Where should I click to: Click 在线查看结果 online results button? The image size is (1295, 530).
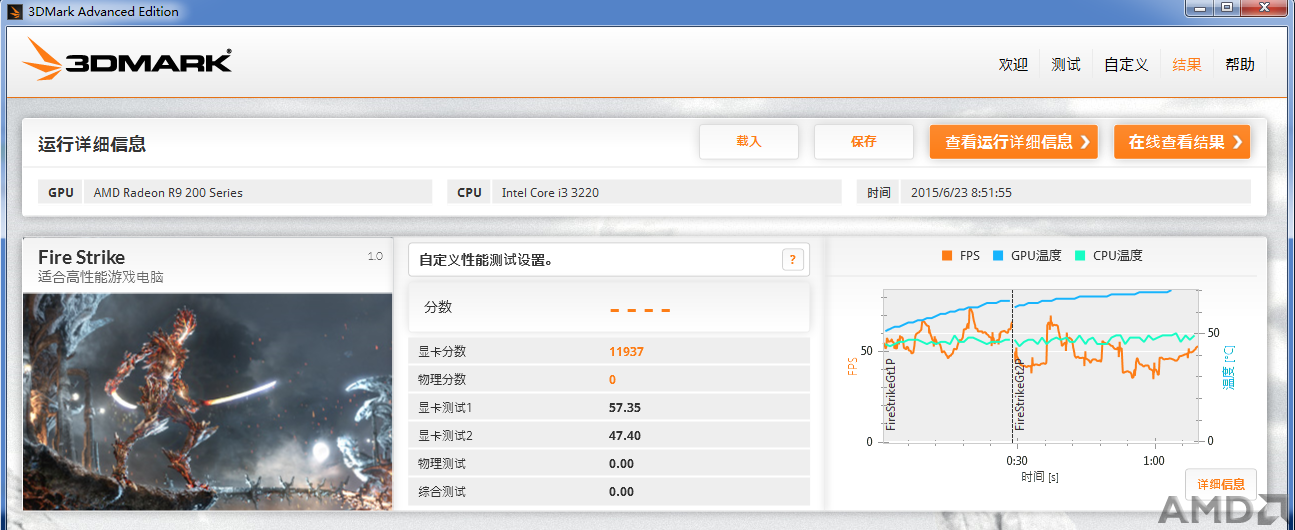click(1182, 142)
